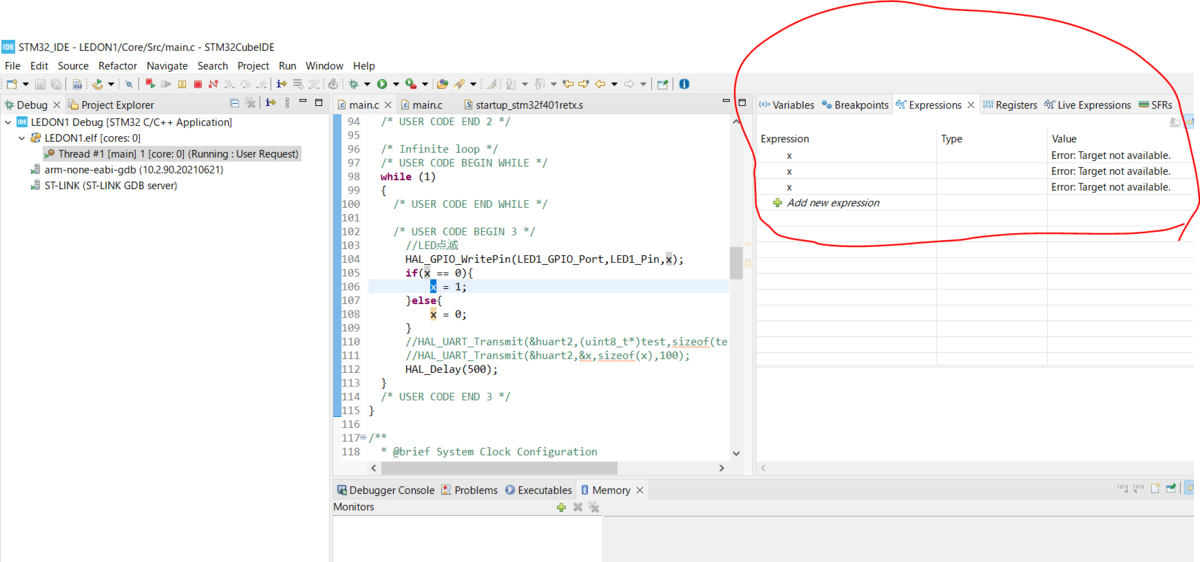The height and width of the screenshot is (562, 1200).
Task: Toggle Instruction Stepping Mode icon
Action: click(x=282, y=85)
